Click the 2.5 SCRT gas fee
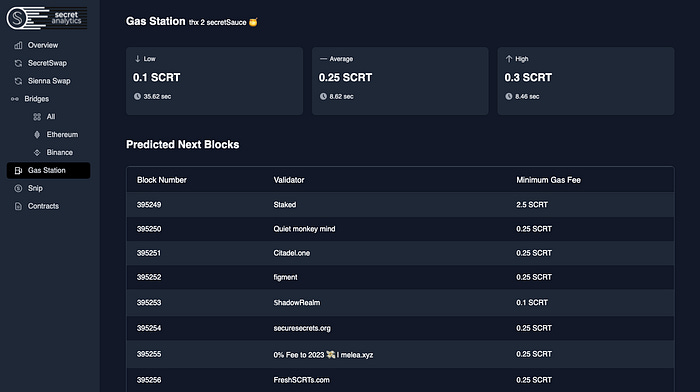700x392 pixels. 532,204
